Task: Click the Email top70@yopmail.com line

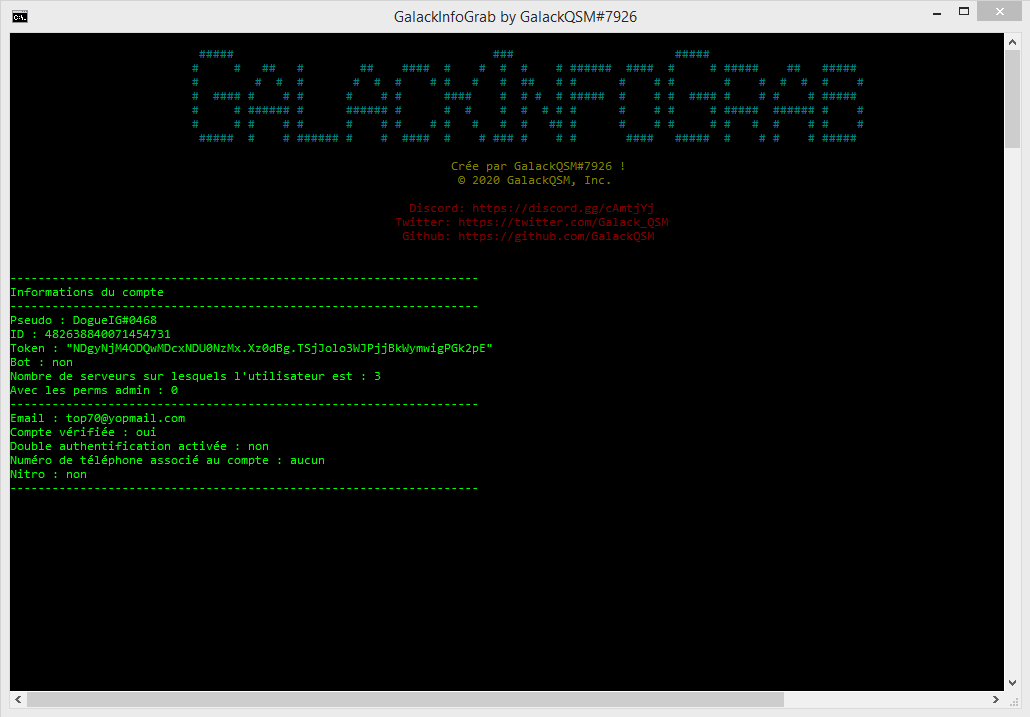Action: (98, 418)
